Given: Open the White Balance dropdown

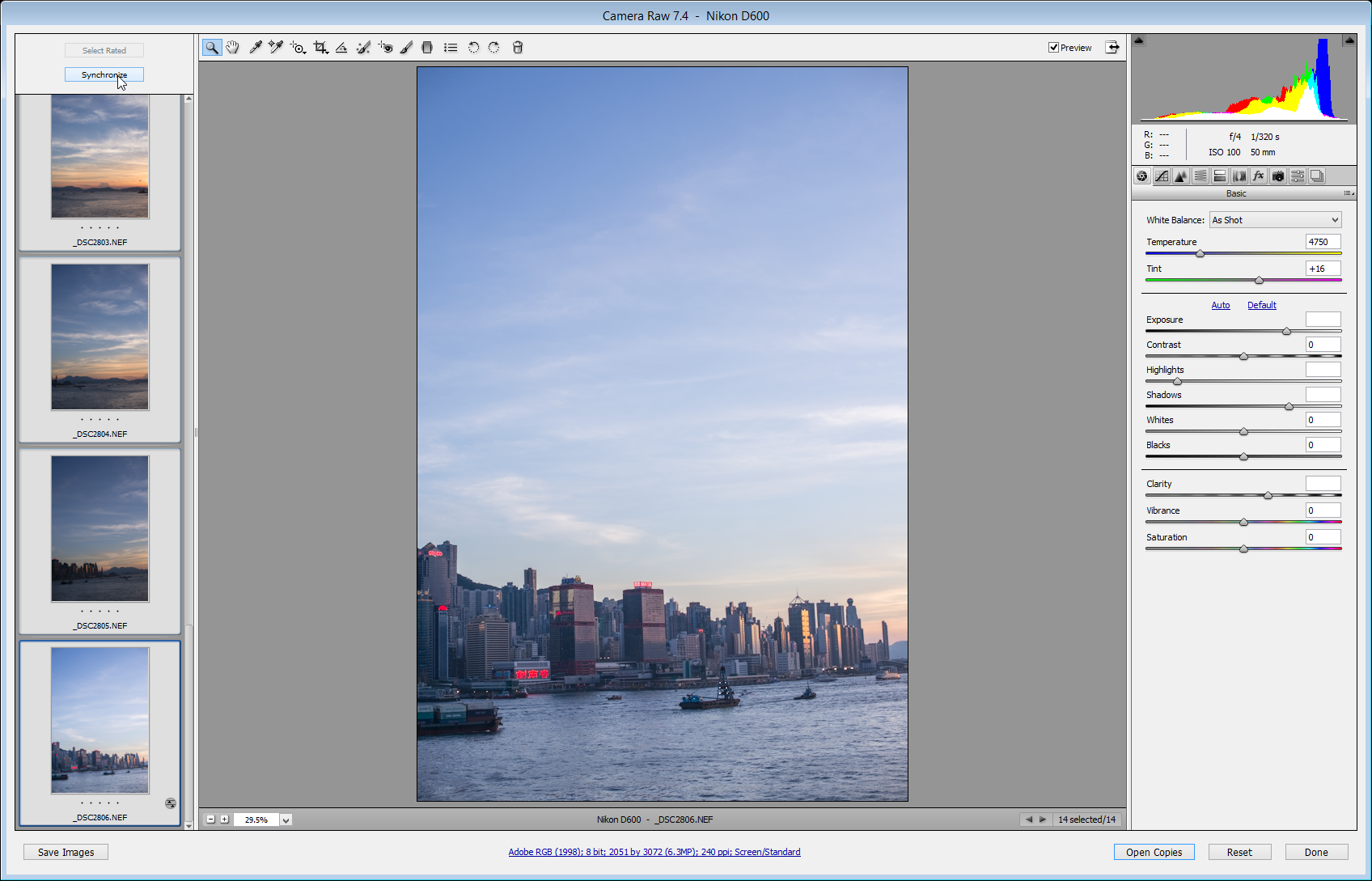Looking at the screenshot, I should pyautogui.click(x=1275, y=220).
